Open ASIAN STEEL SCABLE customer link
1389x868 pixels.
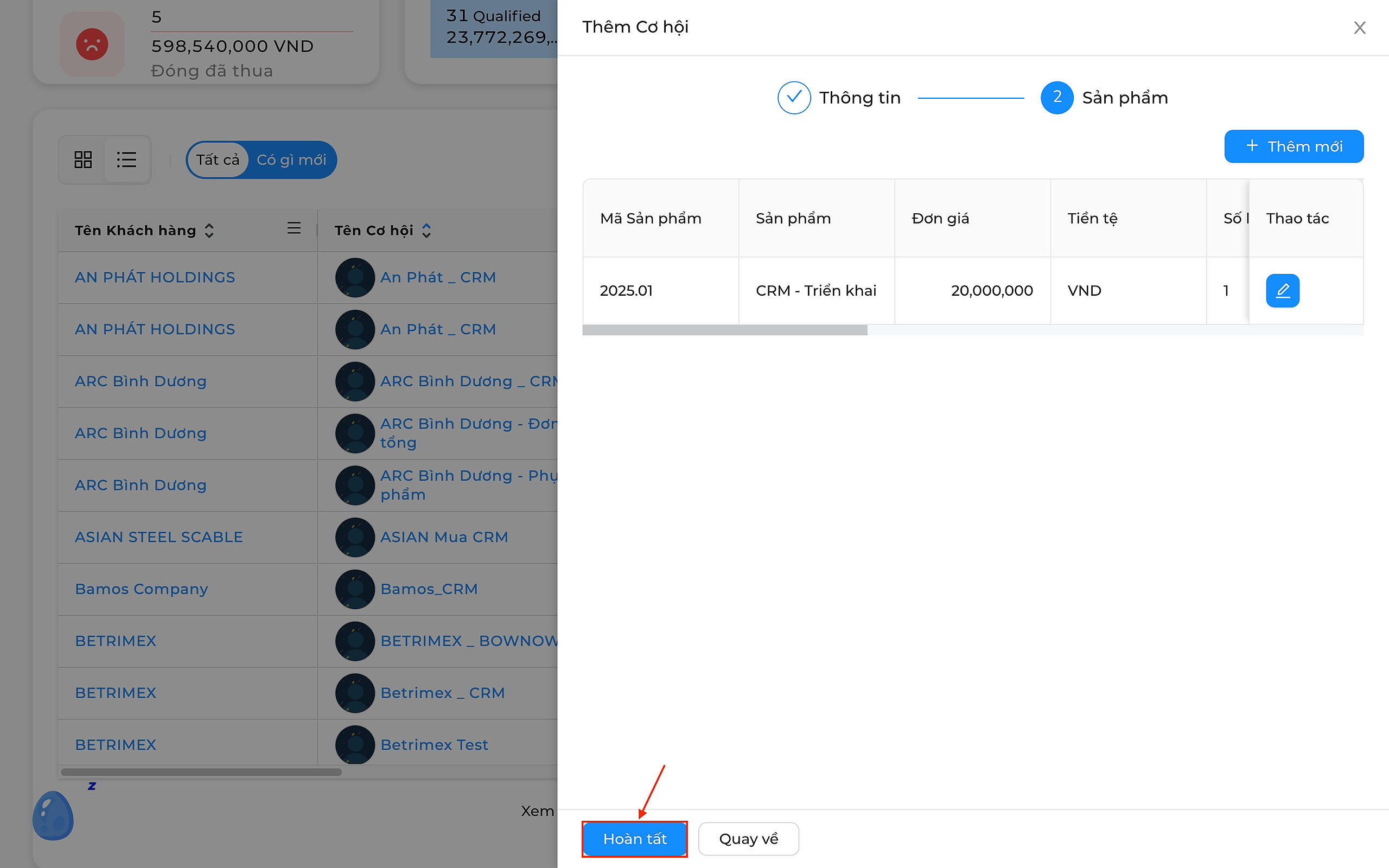159,537
